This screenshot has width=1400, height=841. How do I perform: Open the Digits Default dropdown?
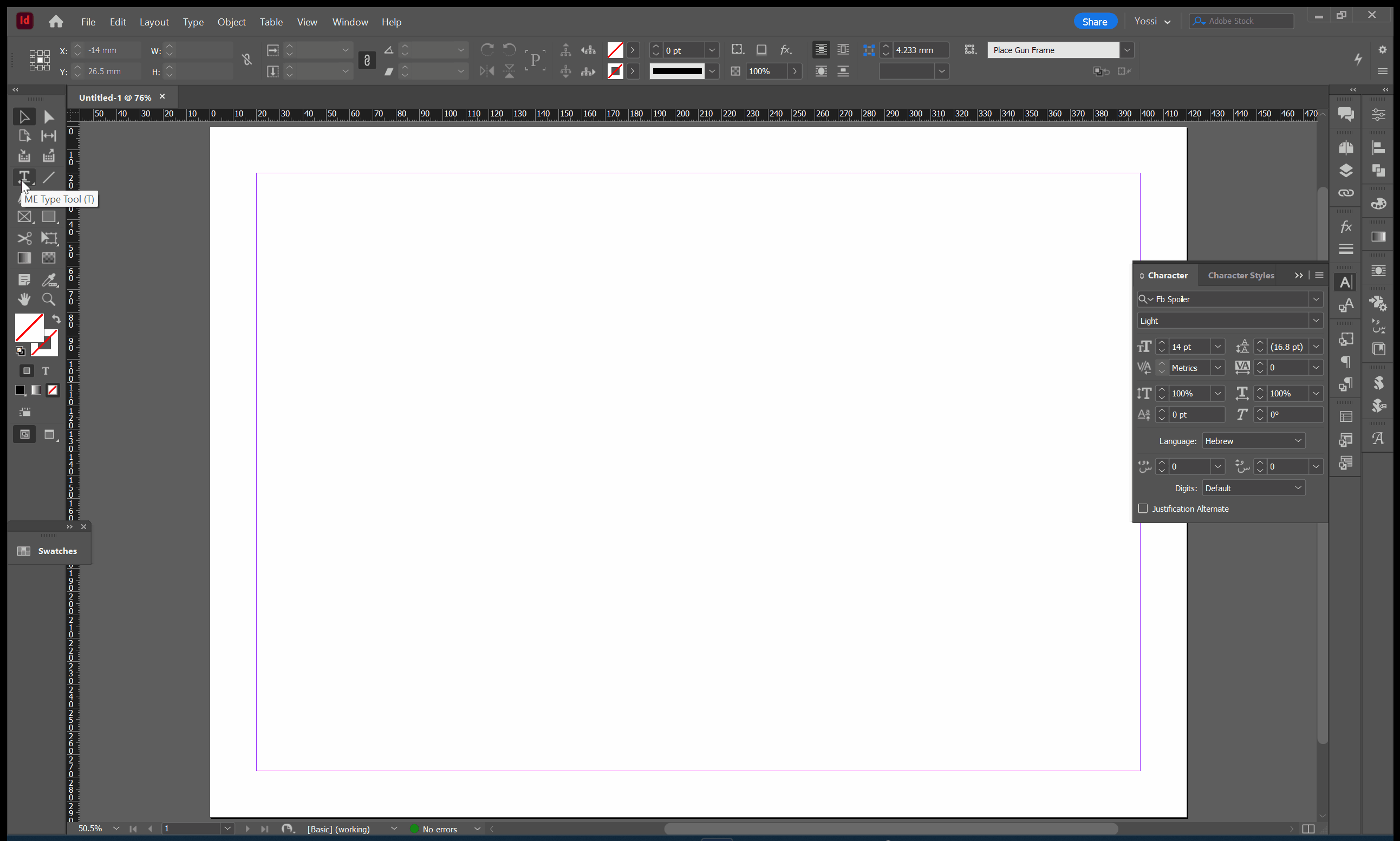[x=1253, y=488]
